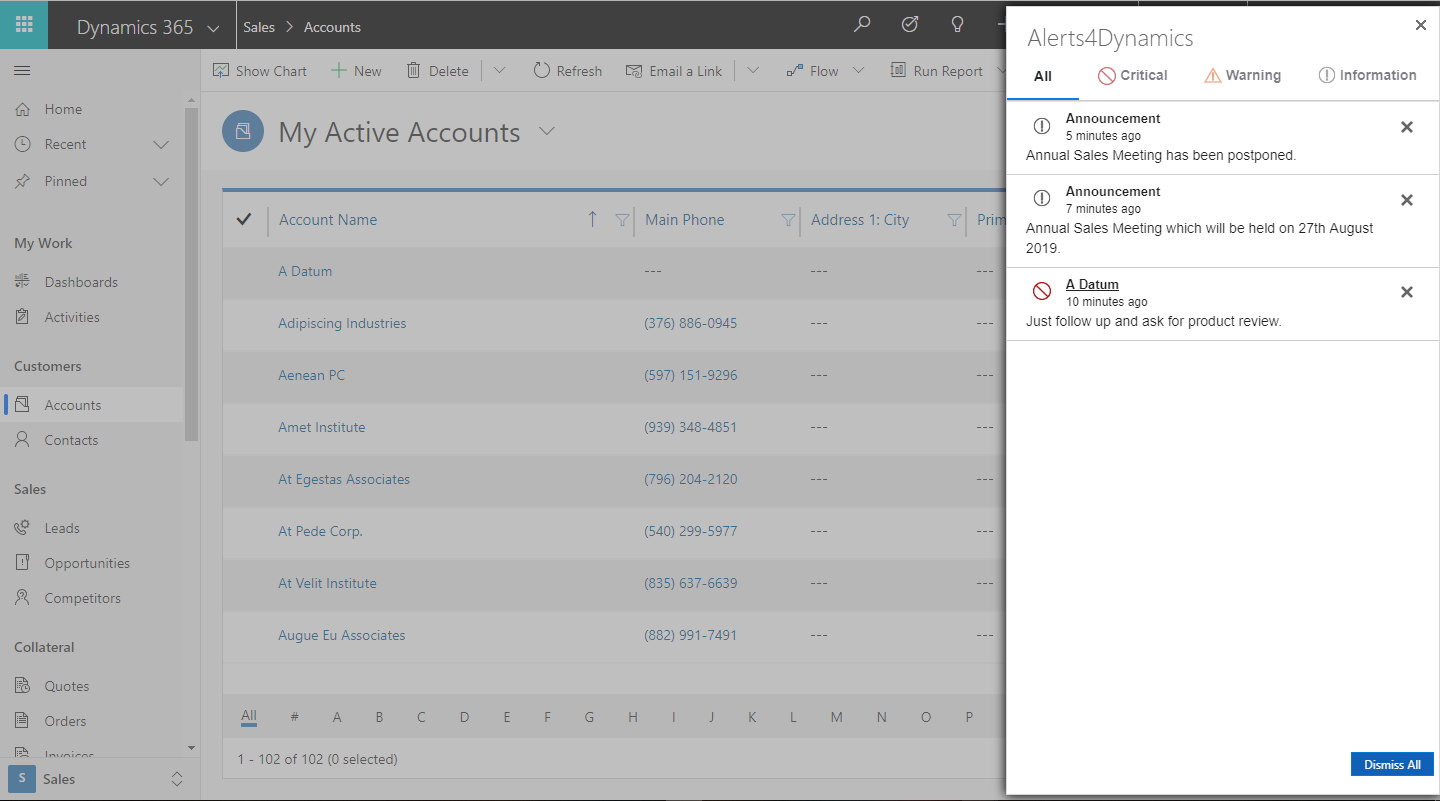Open the Aenean PC account

311,375
